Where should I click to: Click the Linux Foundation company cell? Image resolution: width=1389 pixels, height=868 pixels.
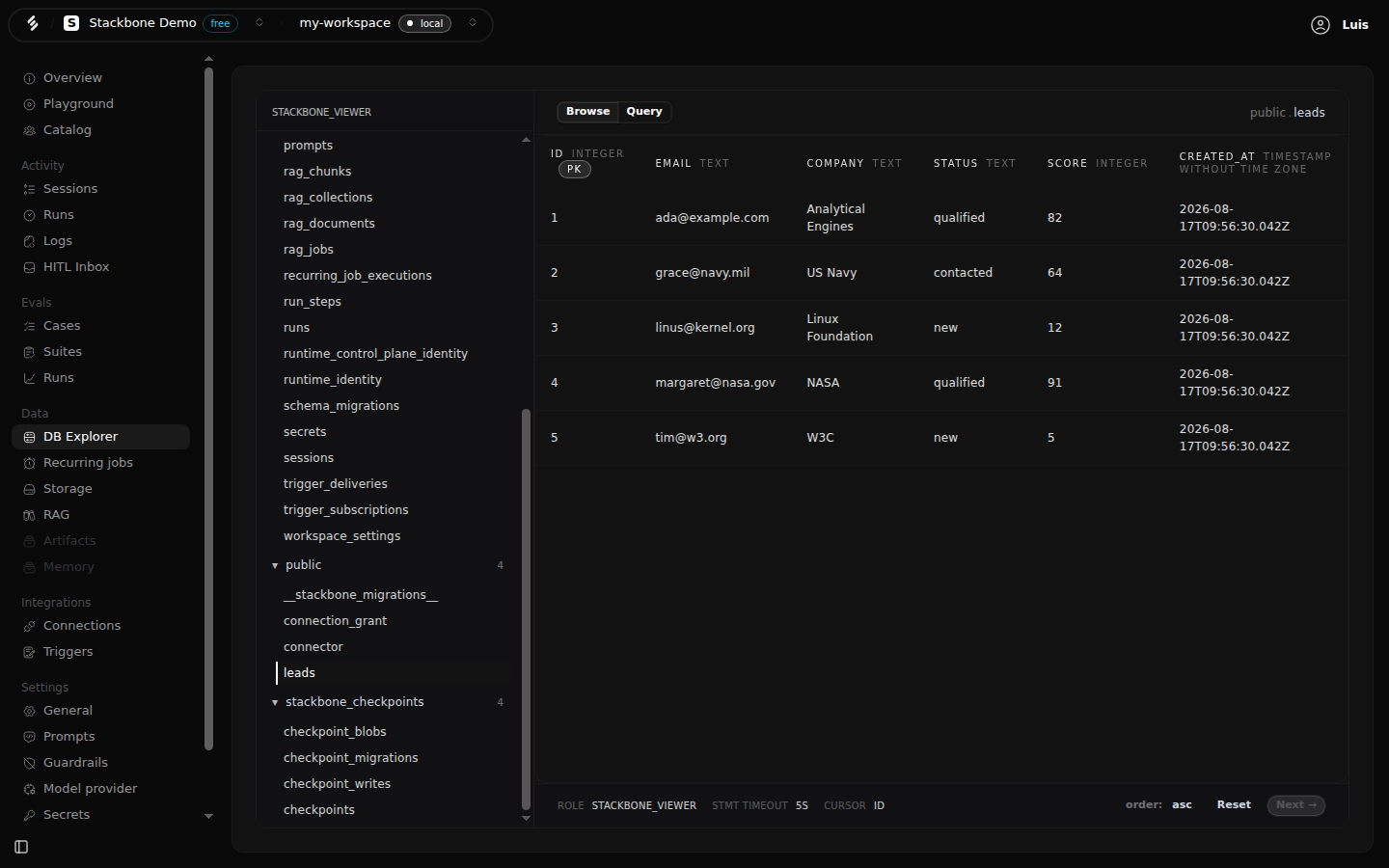click(839, 328)
